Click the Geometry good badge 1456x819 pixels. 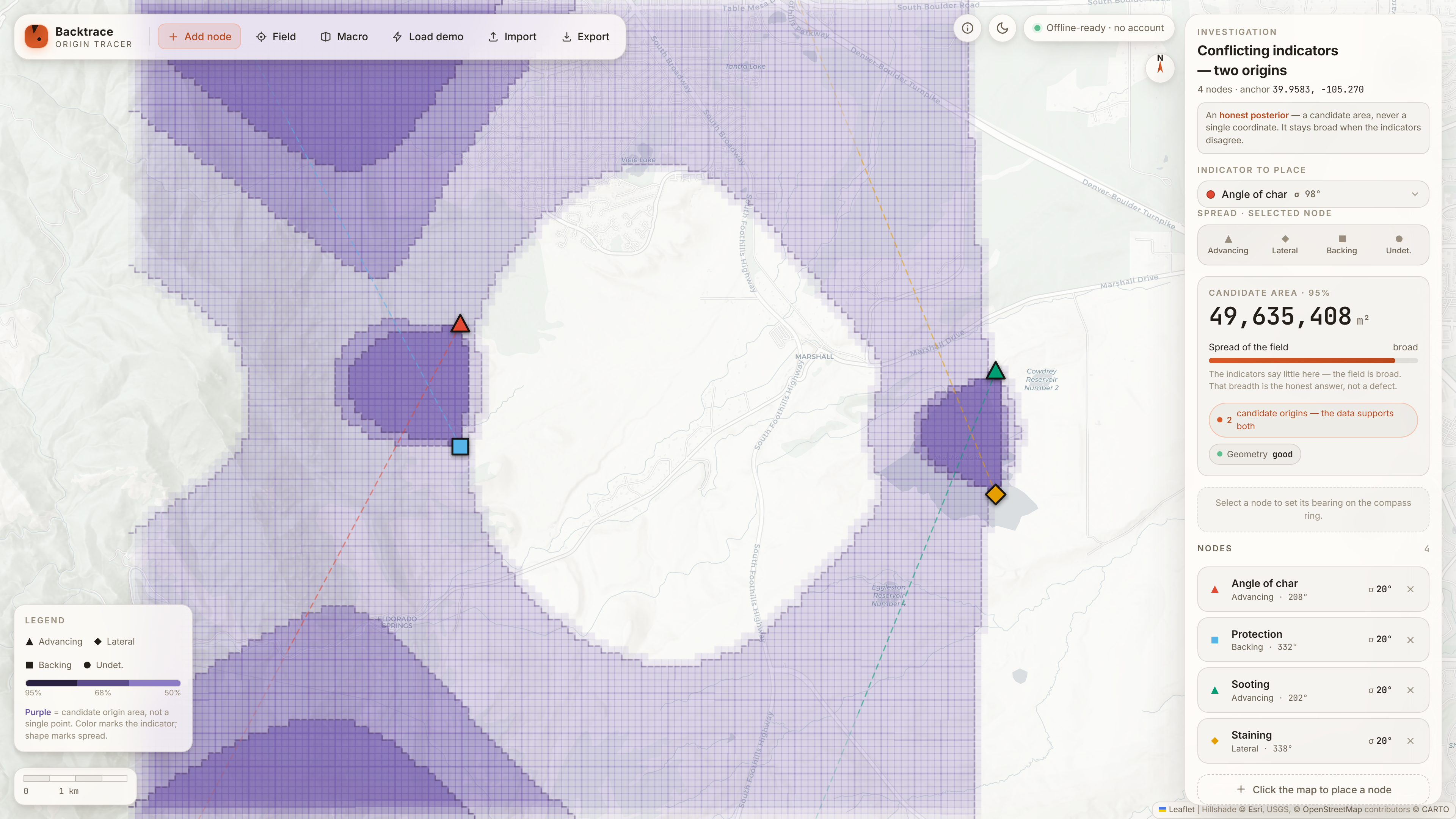tap(1255, 455)
